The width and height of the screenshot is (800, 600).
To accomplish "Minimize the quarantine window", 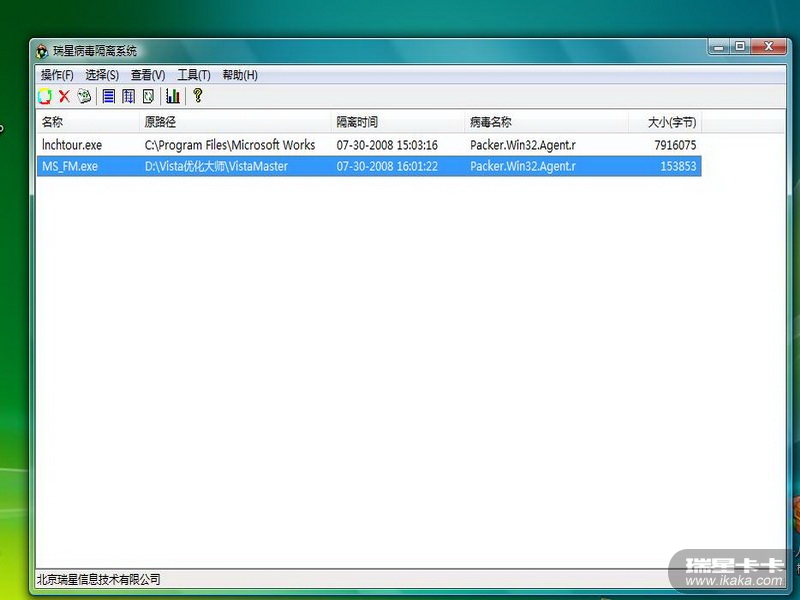I will point(719,47).
